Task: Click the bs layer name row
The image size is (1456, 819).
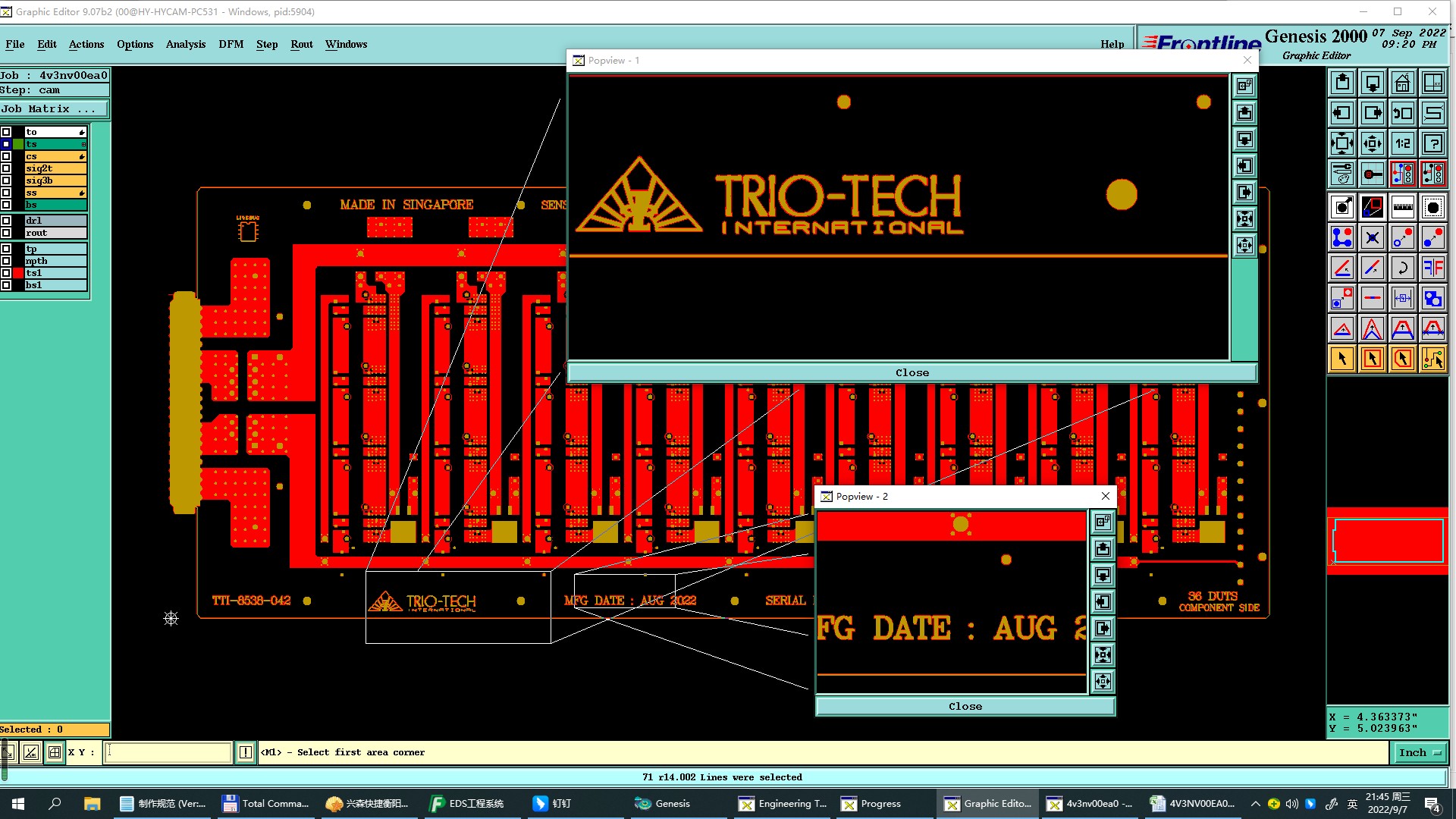Action: click(56, 205)
